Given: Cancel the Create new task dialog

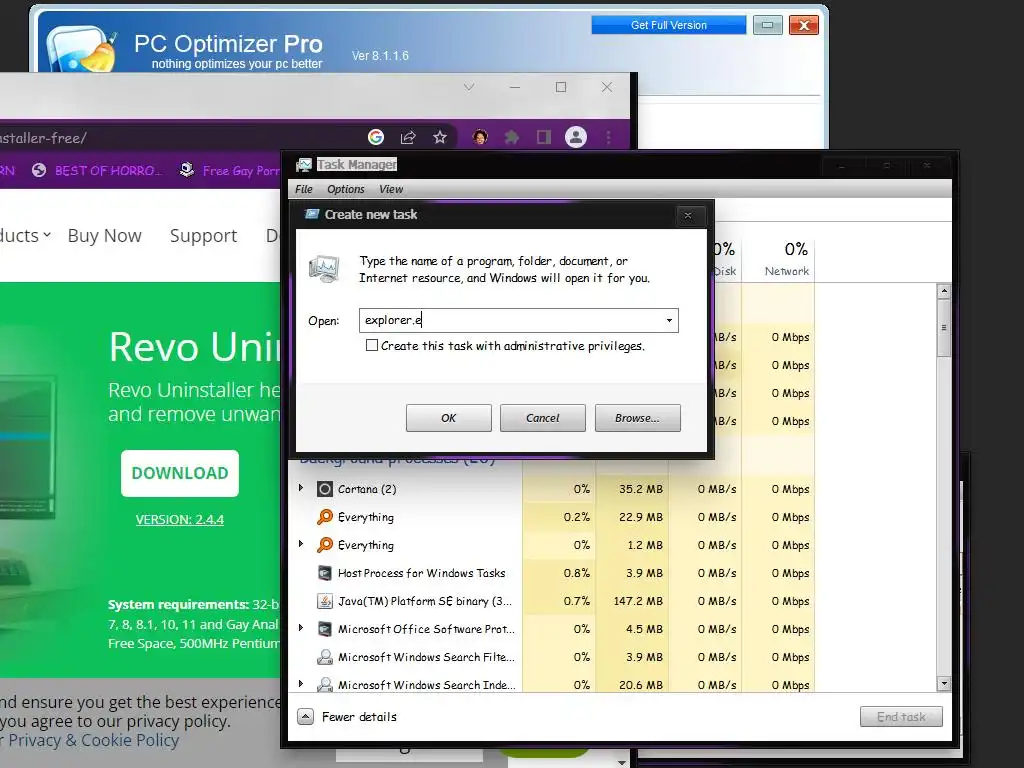Looking at the screenshot, I should point(543,418).
